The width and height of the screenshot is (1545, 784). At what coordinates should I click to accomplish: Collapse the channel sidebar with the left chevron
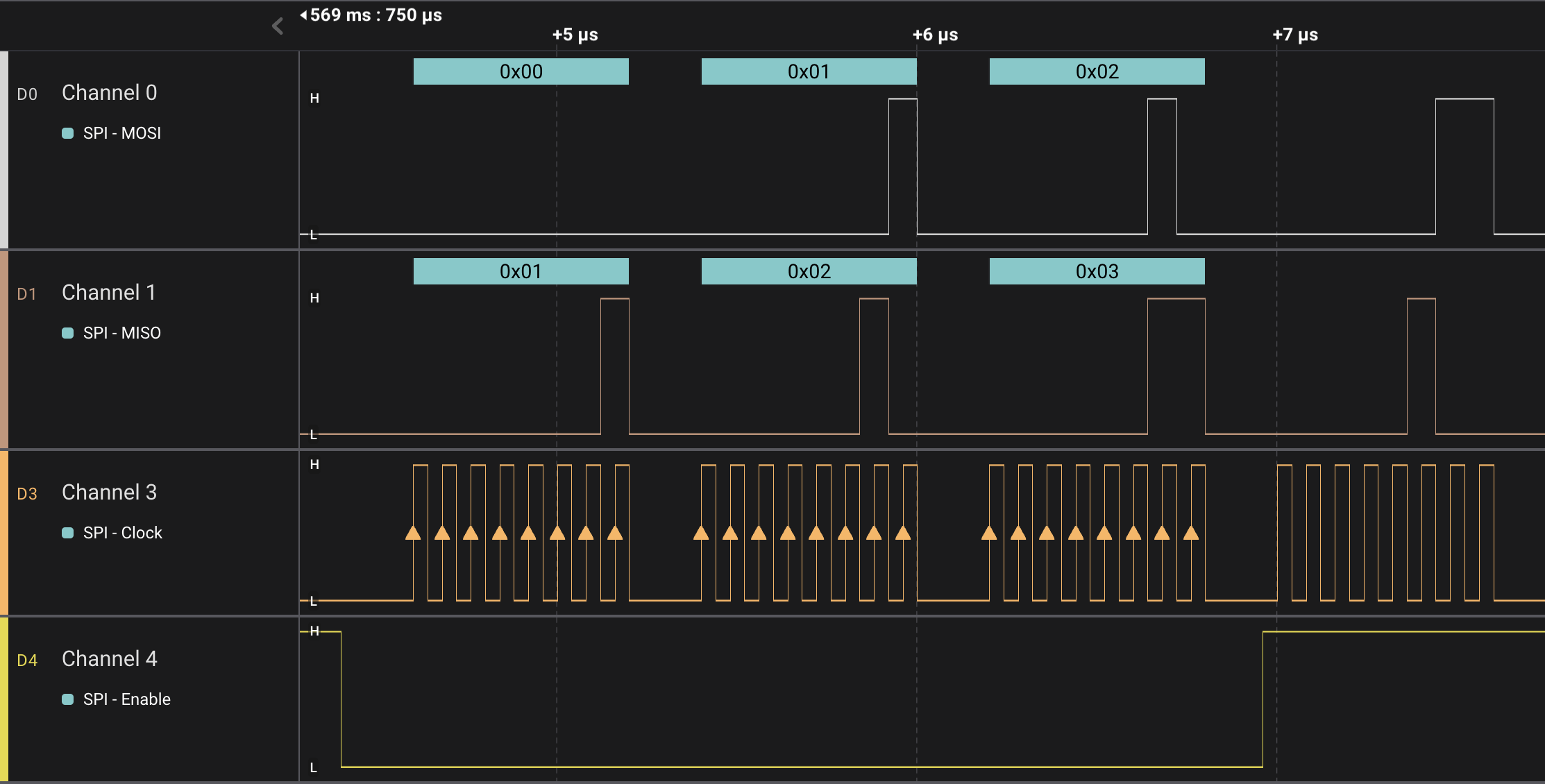tap(278, 26)
